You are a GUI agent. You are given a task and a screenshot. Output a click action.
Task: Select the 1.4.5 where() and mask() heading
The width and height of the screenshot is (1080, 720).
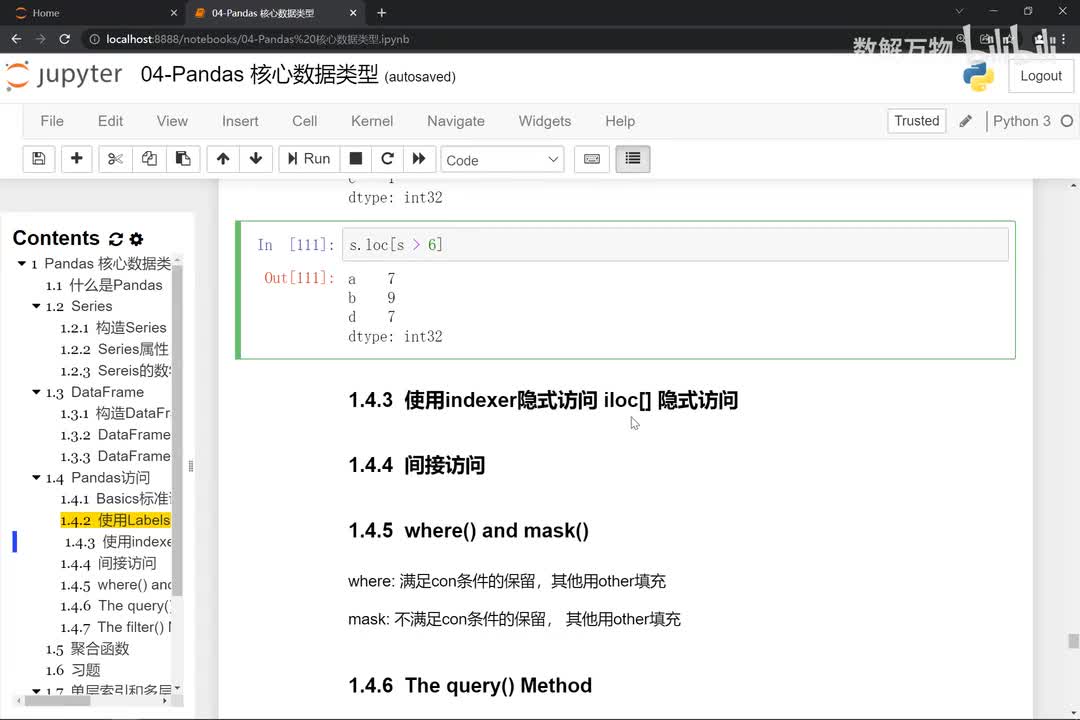(468, 531)
